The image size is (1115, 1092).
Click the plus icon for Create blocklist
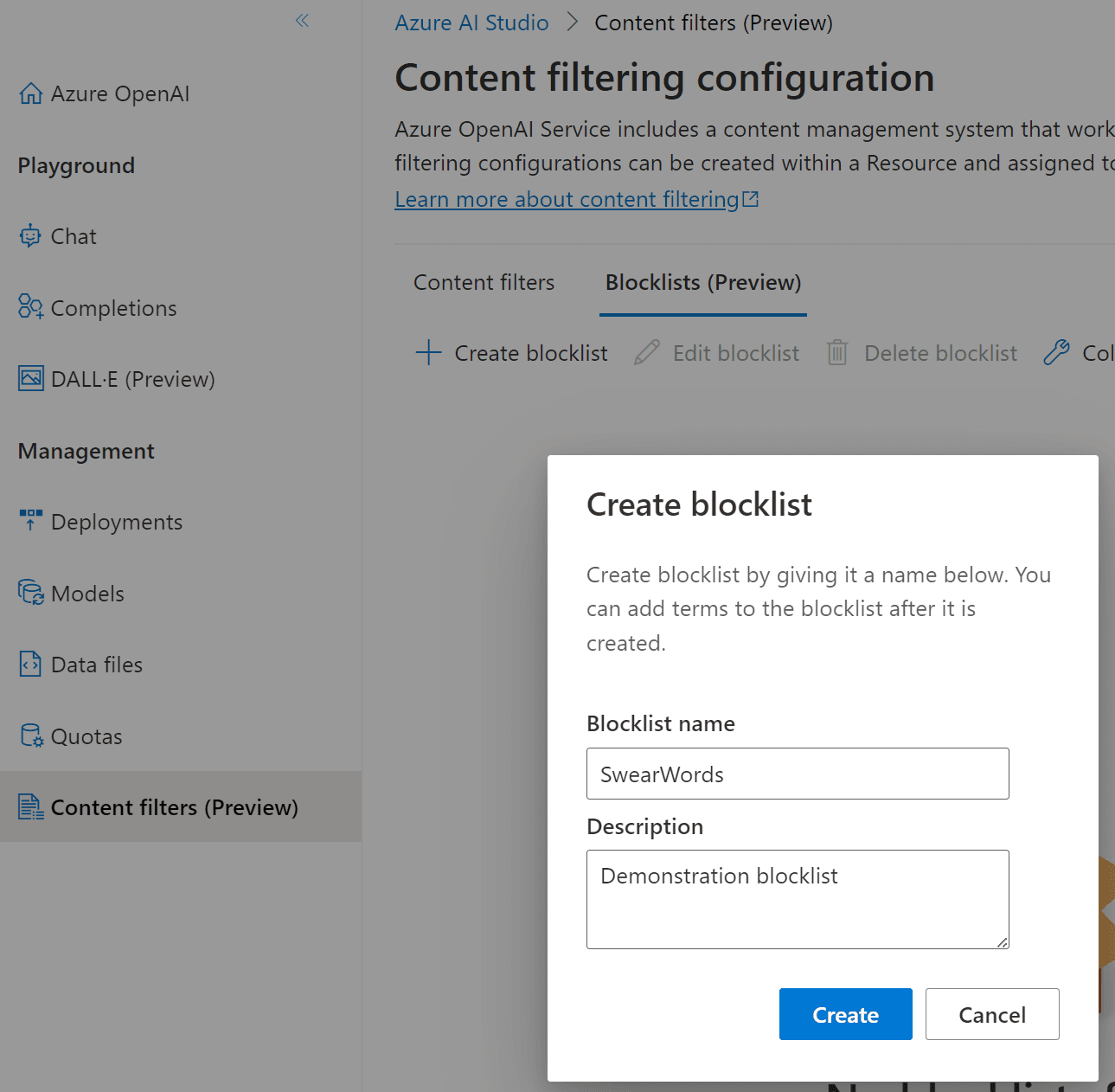click(x=428, y=353)
